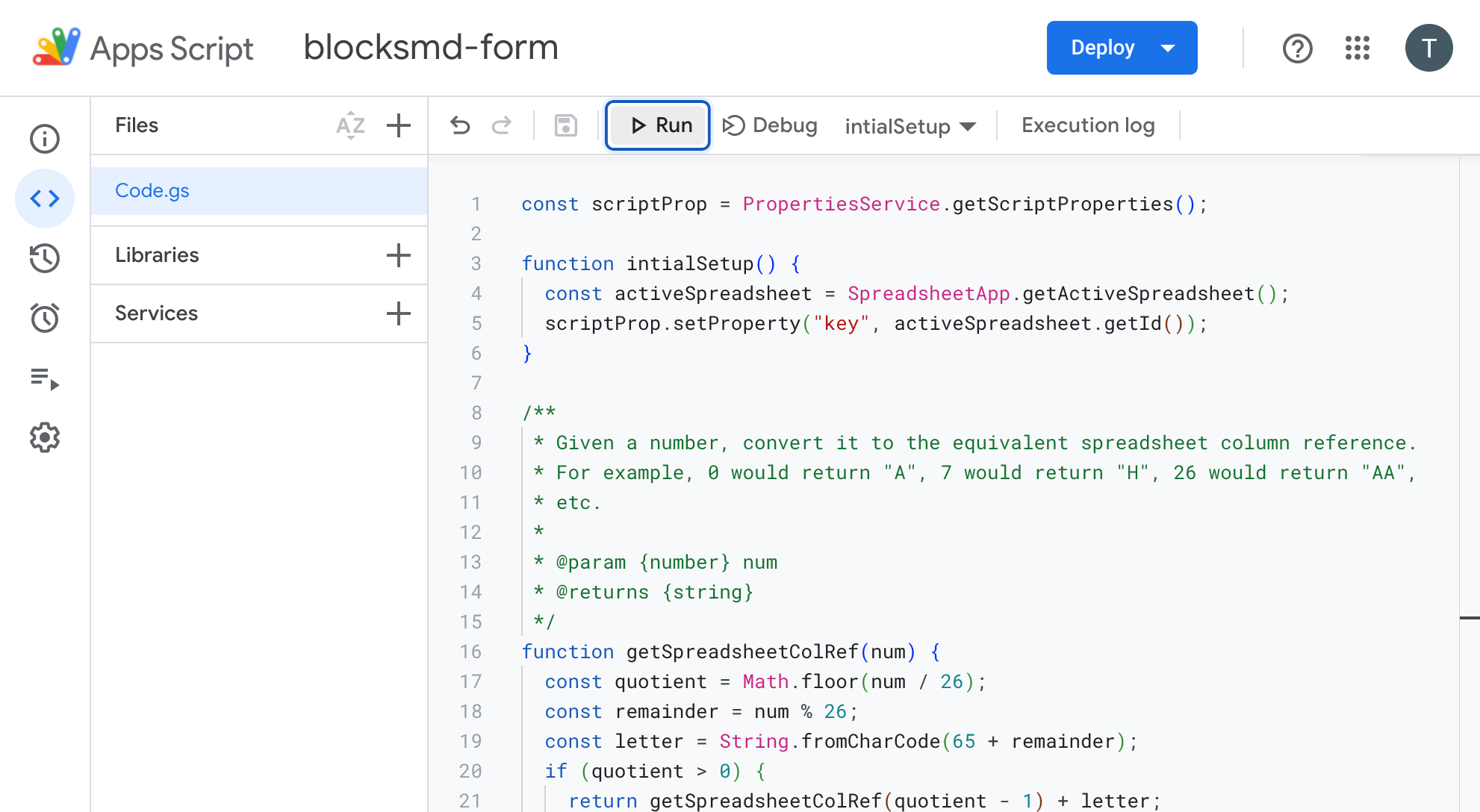Click the Undo arrow in toolbar
This screenshot has height=812, width=1480.
pos(460,125)
